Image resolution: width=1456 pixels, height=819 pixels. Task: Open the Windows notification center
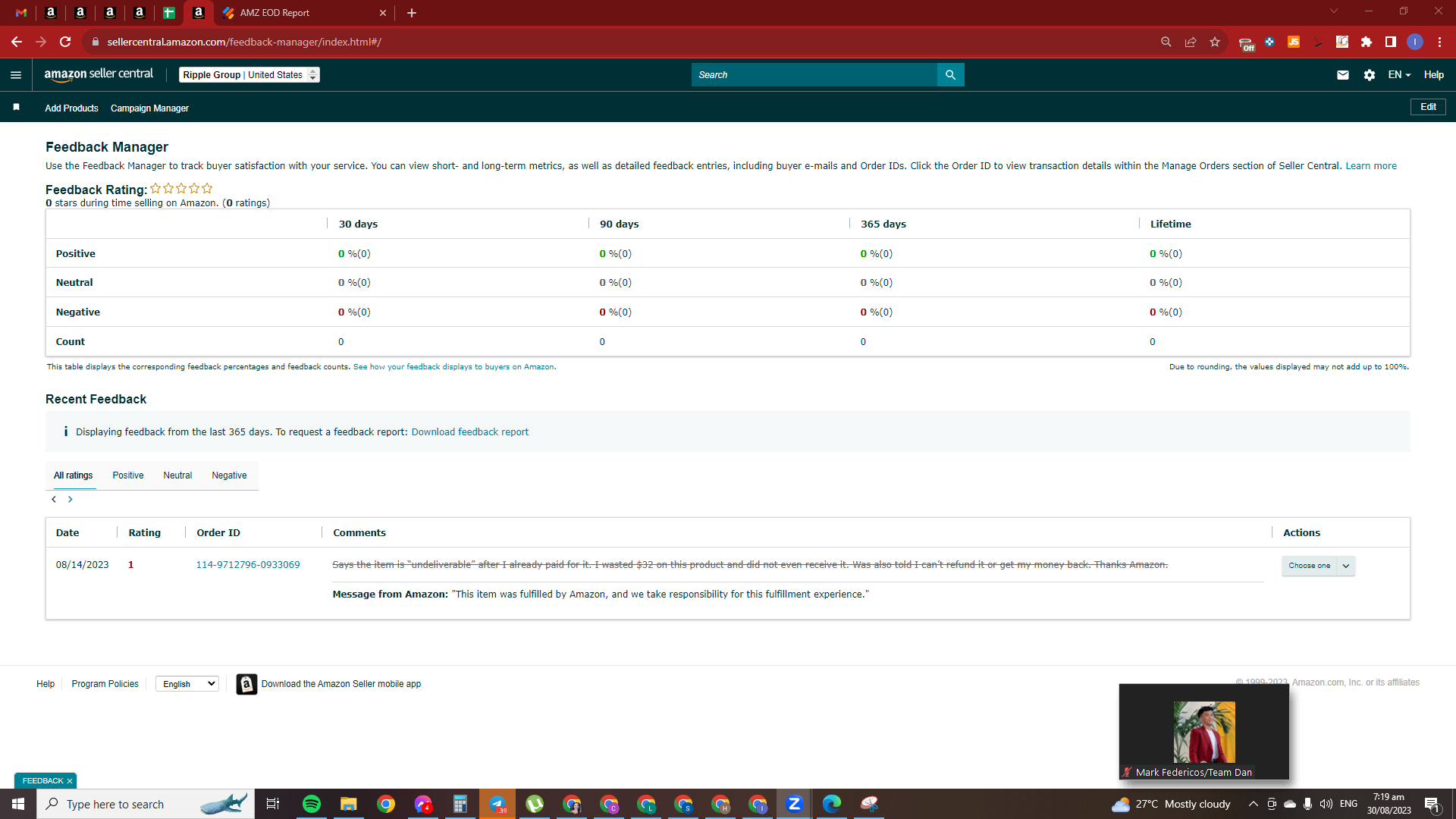coord(1432,804)
